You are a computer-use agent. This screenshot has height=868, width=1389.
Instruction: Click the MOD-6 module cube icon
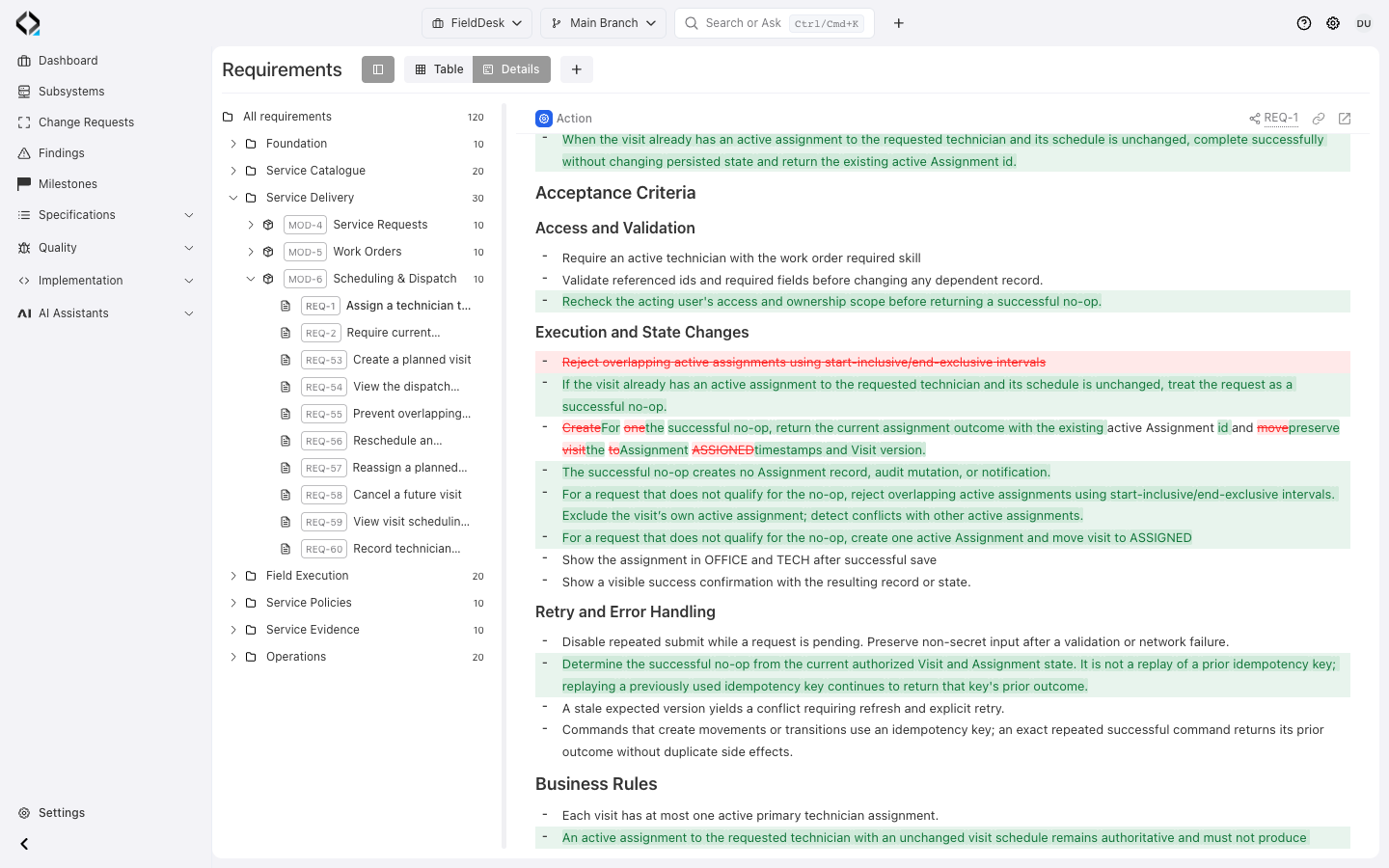click(x=268, y=279)
